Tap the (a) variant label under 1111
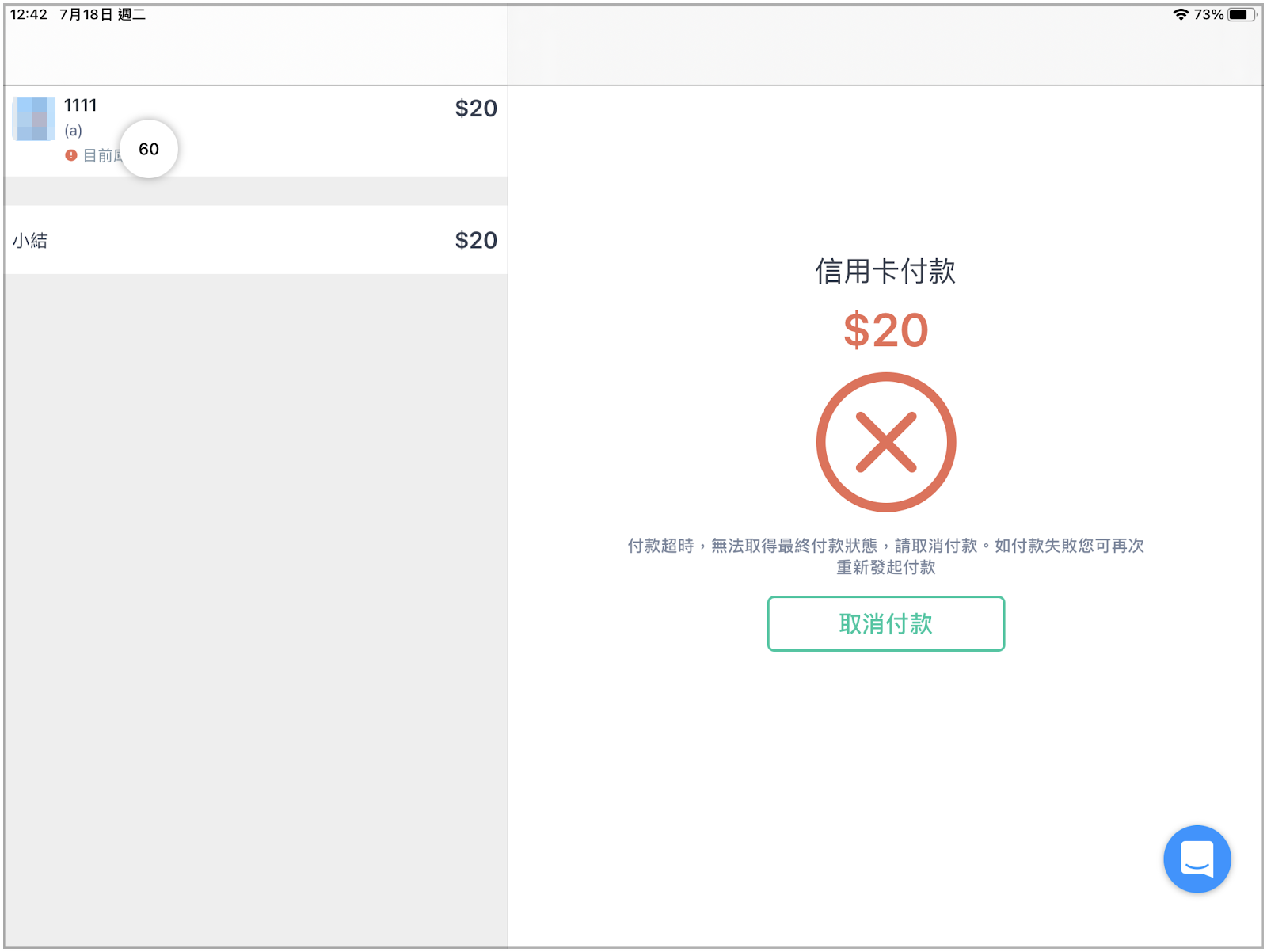Screen dimensions: 1267x952 pos(73,131)
